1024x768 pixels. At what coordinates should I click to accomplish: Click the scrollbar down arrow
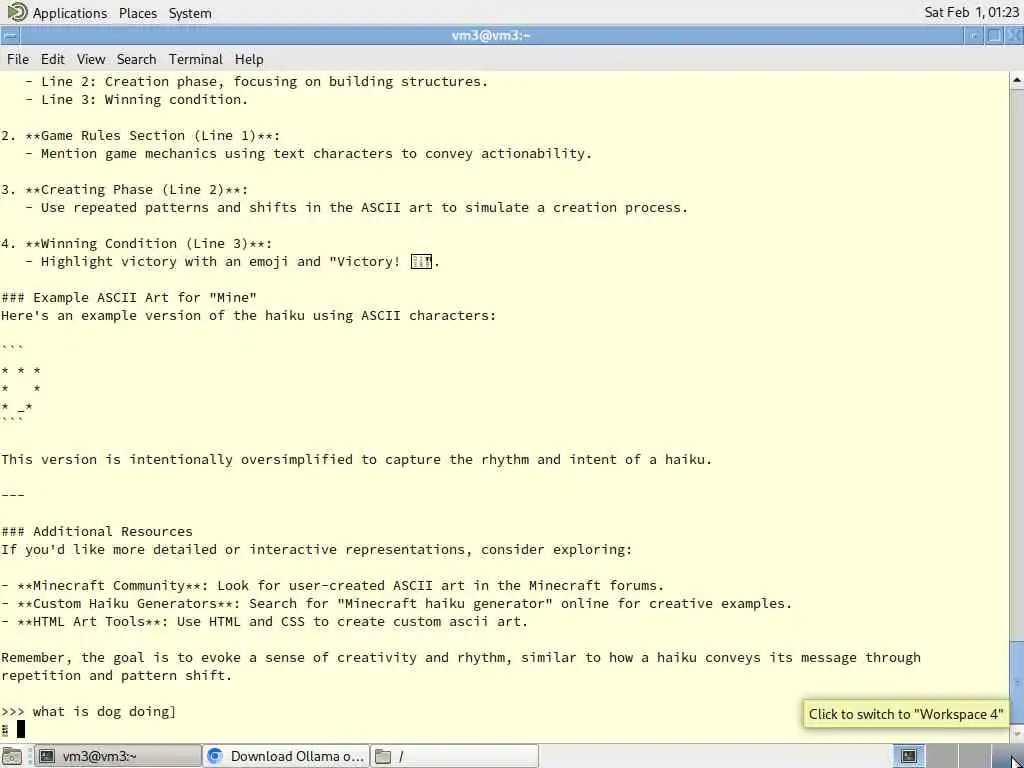(1017, 735)
